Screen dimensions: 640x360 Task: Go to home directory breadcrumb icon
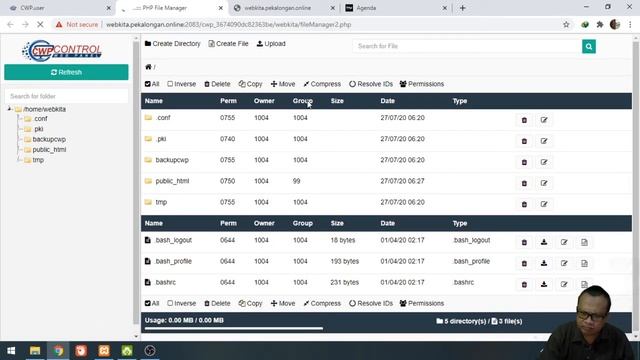click(148, 67)
